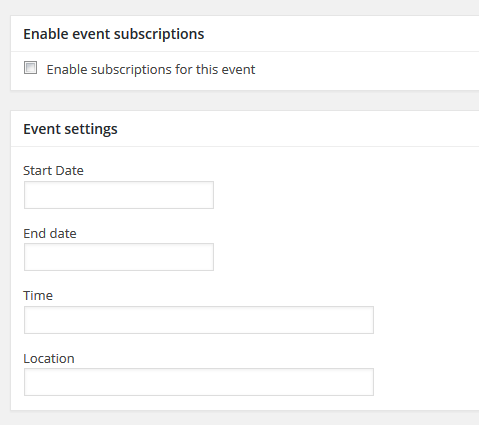Focus the Start Date input field

(119, 195)
